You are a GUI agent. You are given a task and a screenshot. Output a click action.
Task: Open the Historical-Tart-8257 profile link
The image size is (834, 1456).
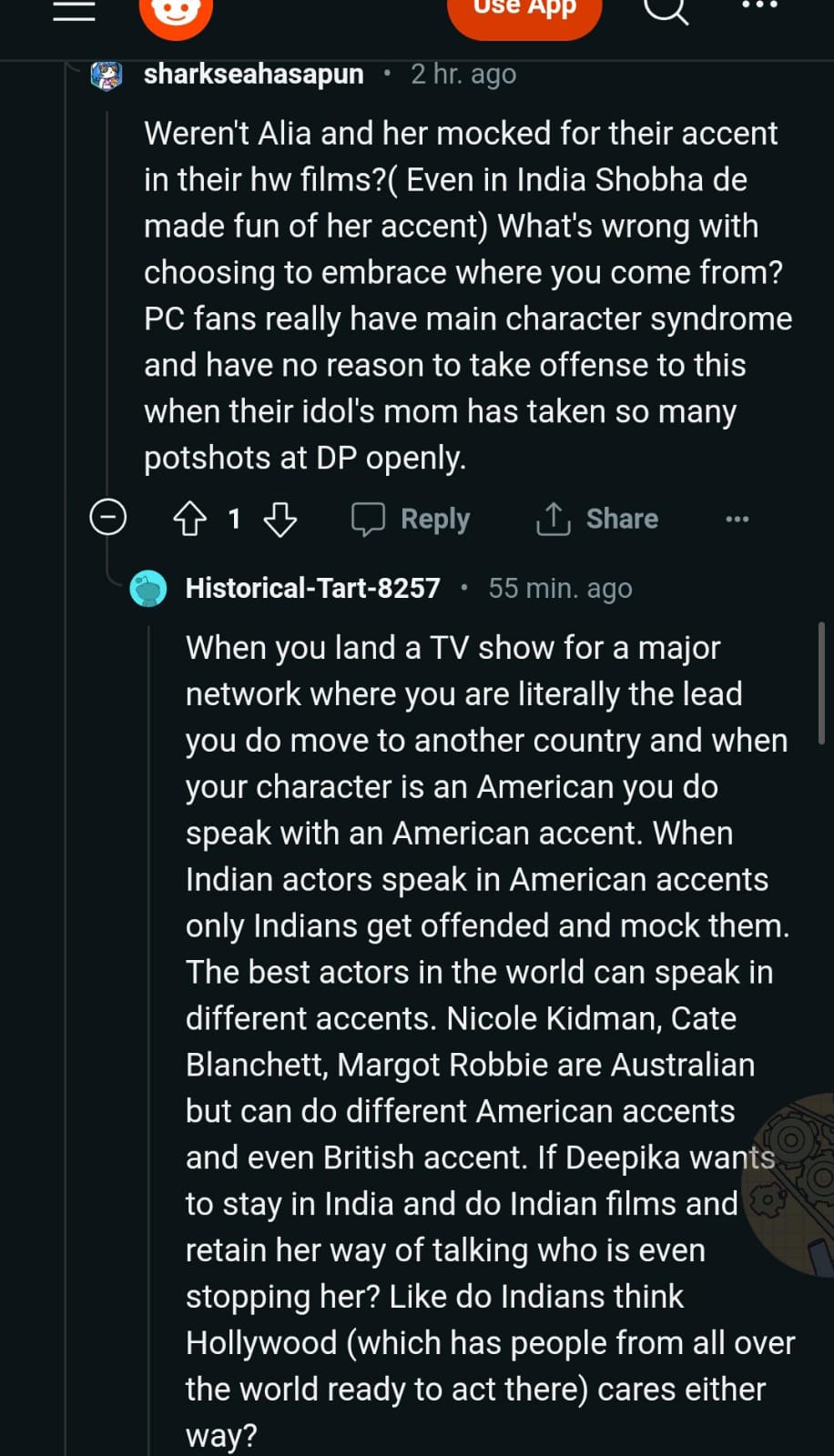(312, 589)
